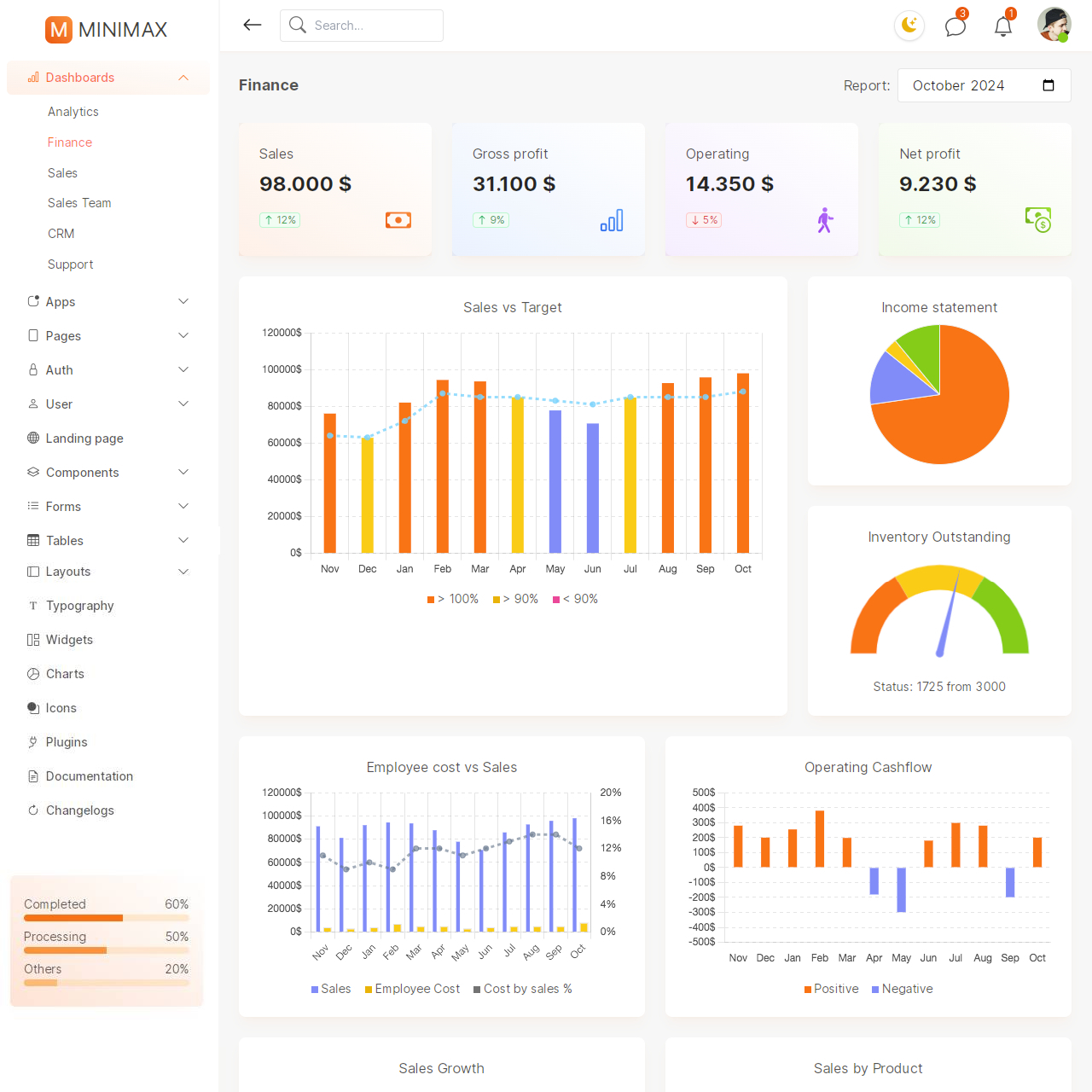This screenshot has height=1092, width=1092.
Task: Click the Gross profit bar chart icon
Action: [612, 221]
